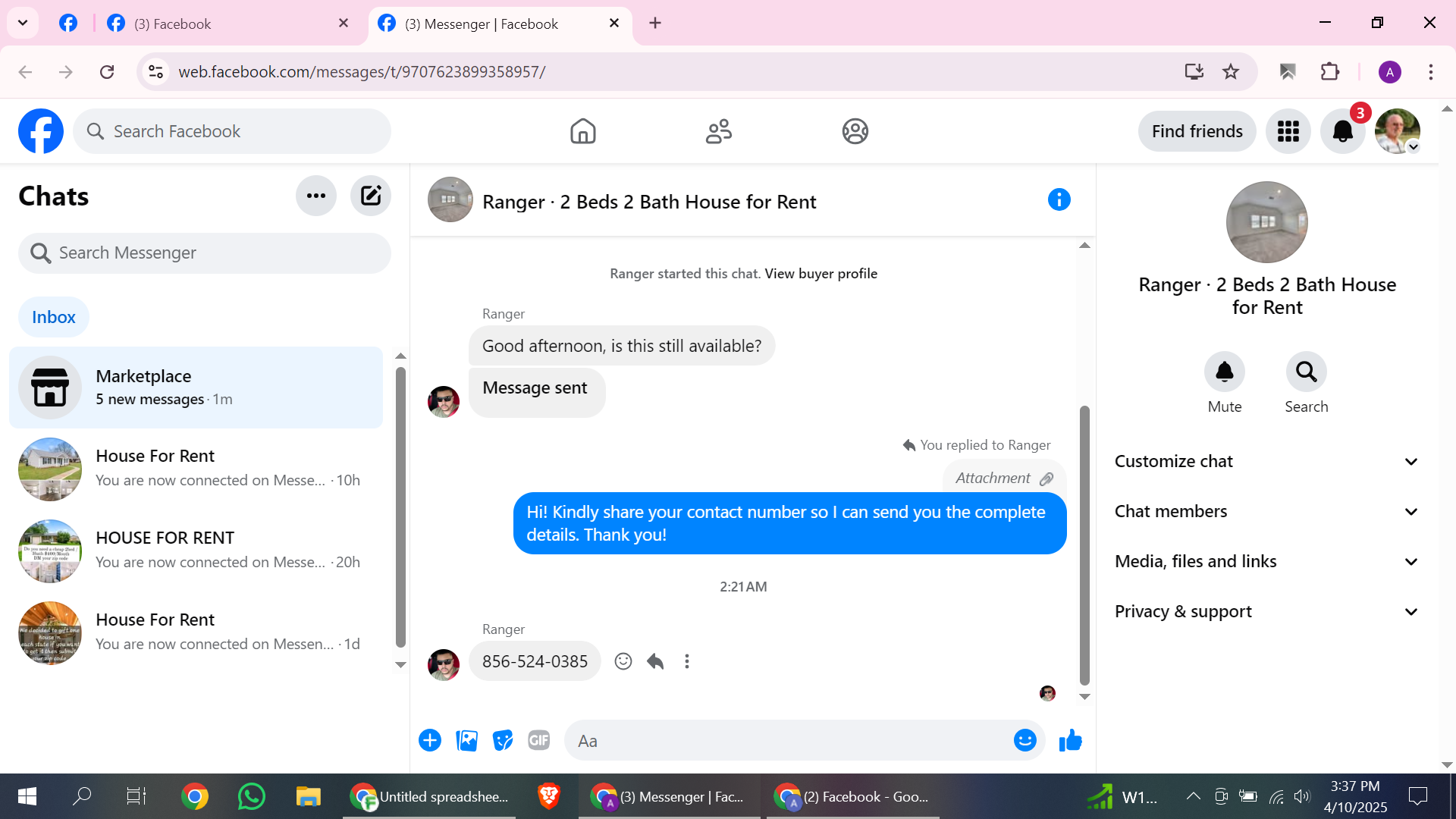Viewport: 1456px width, 819px height.
Task: Open Groups icon in top navigation
Action: pyautogui.click(x=855, y=131)
